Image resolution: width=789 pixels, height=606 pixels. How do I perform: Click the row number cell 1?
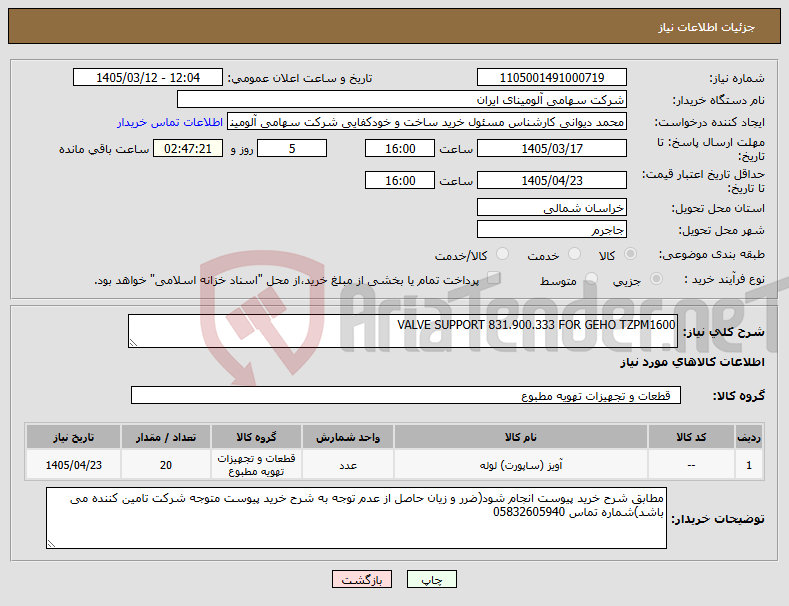[x=749, y=465]
